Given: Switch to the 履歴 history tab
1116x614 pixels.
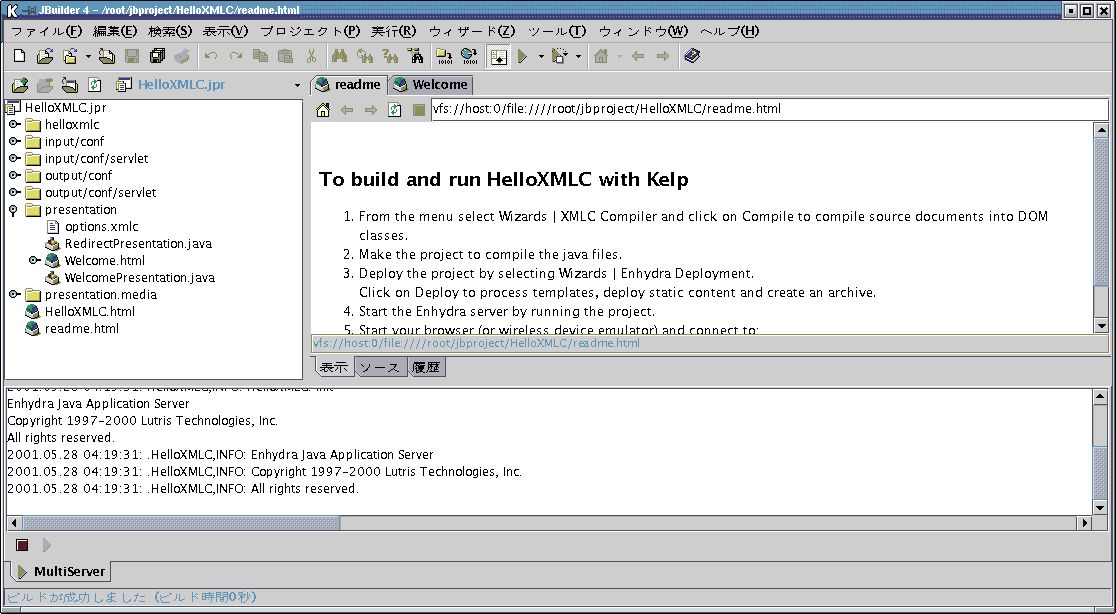Looking at the screenshot, I should (426, 368).
